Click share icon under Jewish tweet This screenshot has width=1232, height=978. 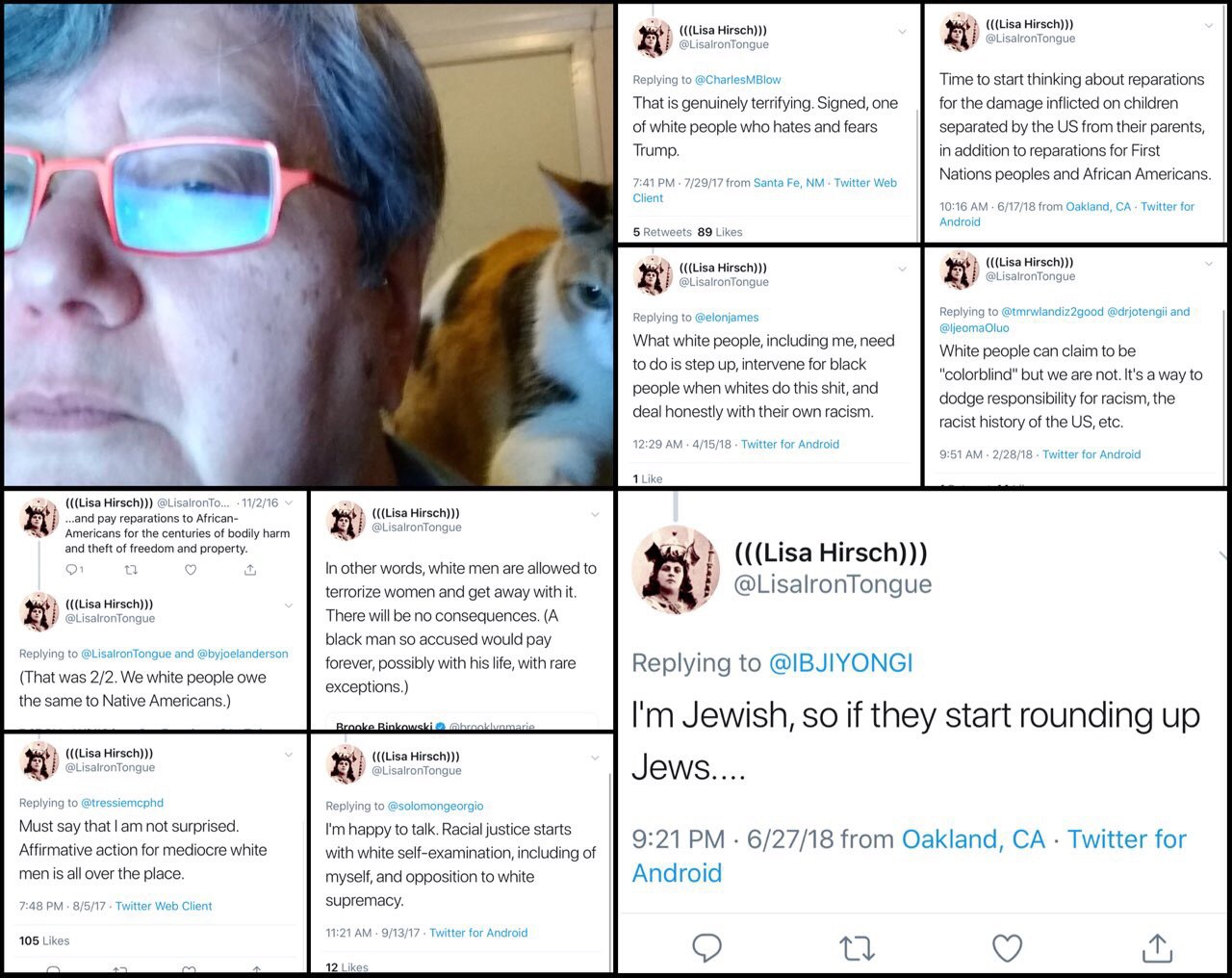(x=1157, y=948)
